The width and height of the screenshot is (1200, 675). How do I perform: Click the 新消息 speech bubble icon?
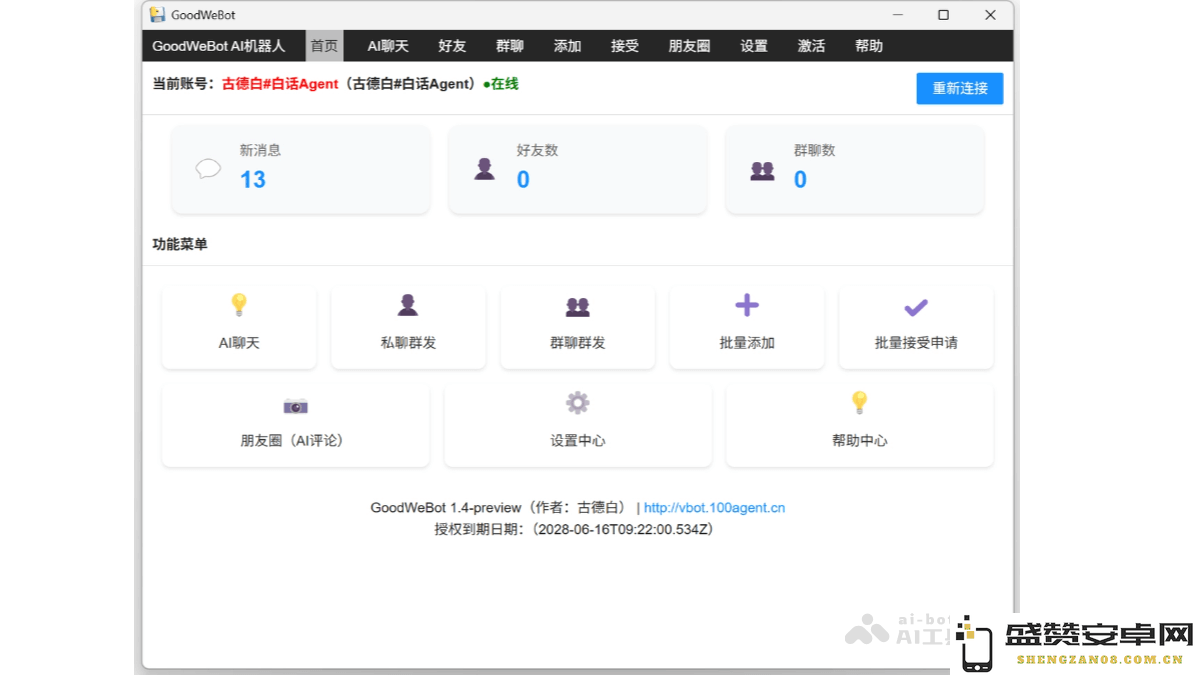click(208, 169)
